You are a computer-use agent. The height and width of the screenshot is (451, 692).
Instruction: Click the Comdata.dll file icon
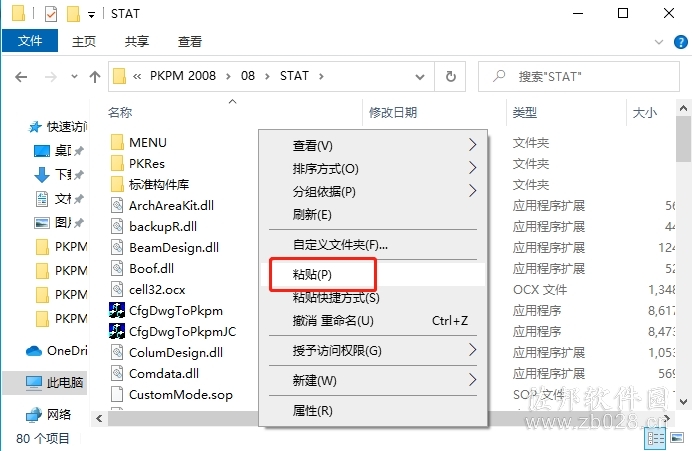[117, 373]
